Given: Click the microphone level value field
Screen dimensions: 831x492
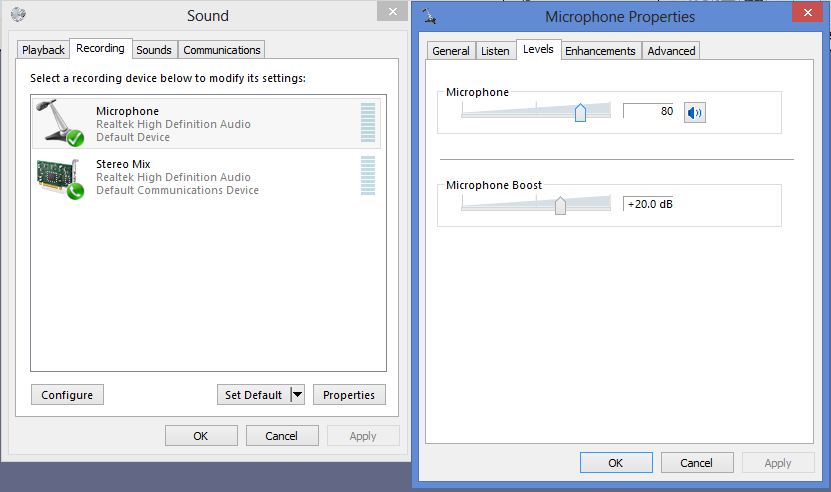Looking at the screenshot, I should [x=650, y=111].
